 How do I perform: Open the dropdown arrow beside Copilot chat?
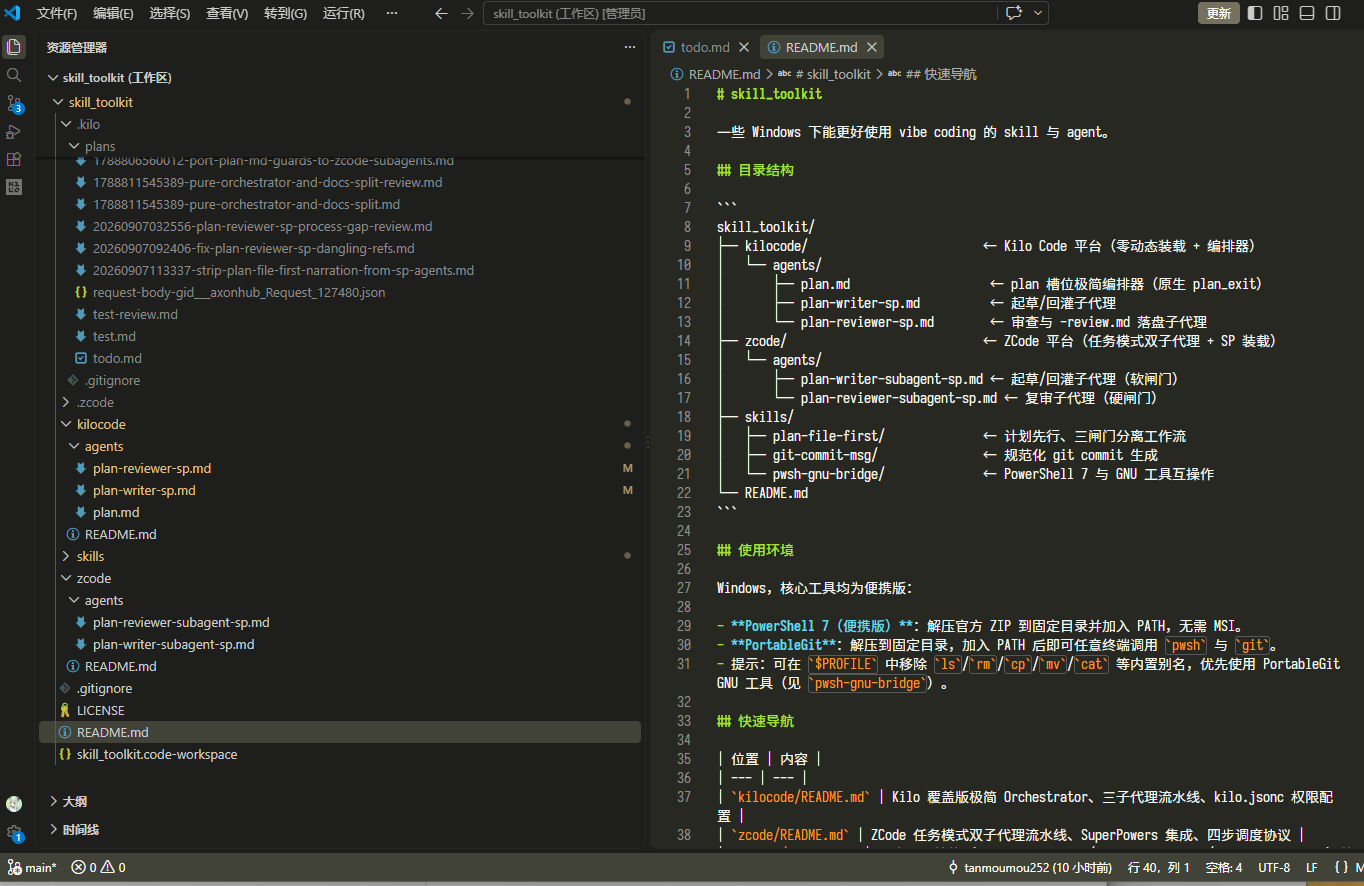(x=1038, y=13)
